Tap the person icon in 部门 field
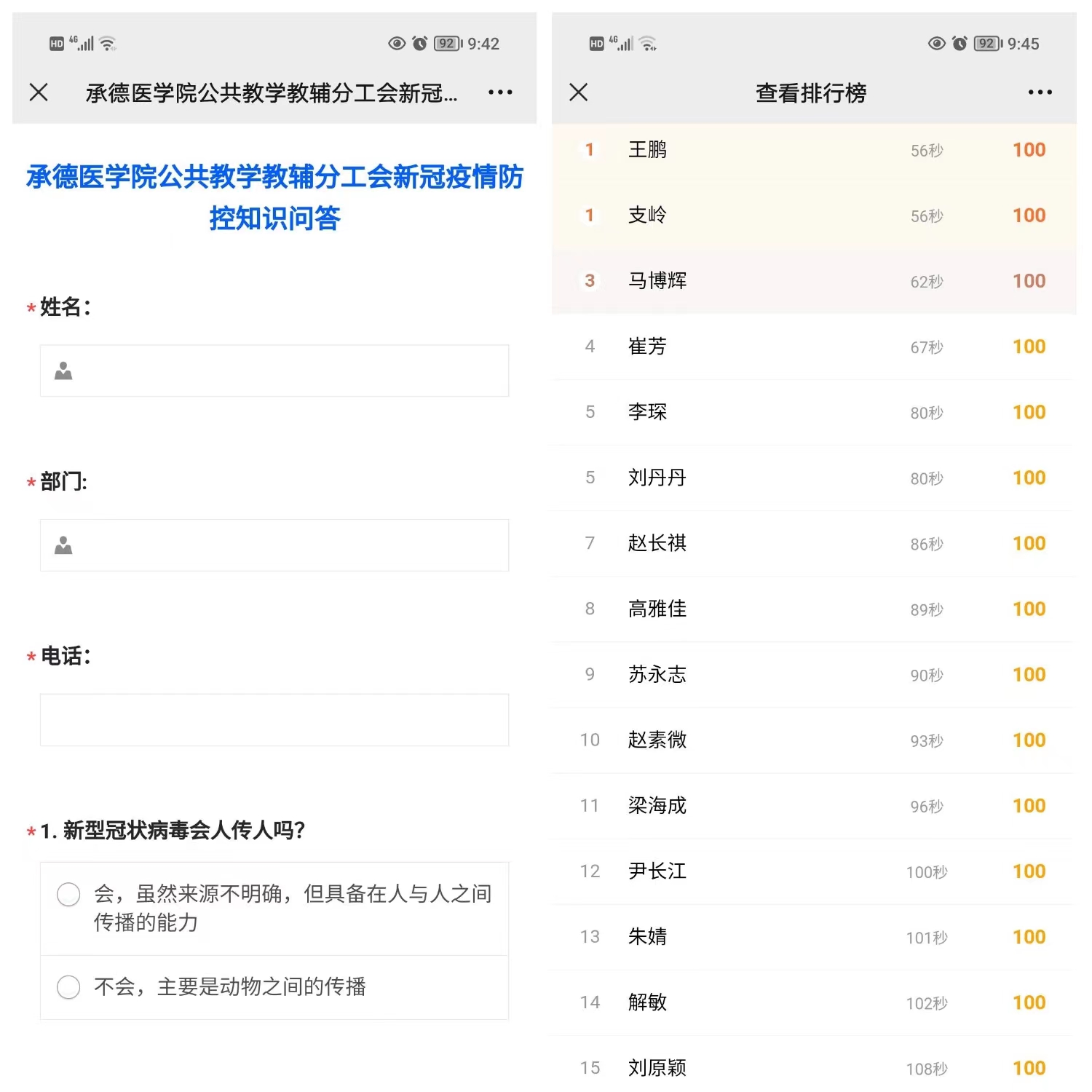 point(63,545)
